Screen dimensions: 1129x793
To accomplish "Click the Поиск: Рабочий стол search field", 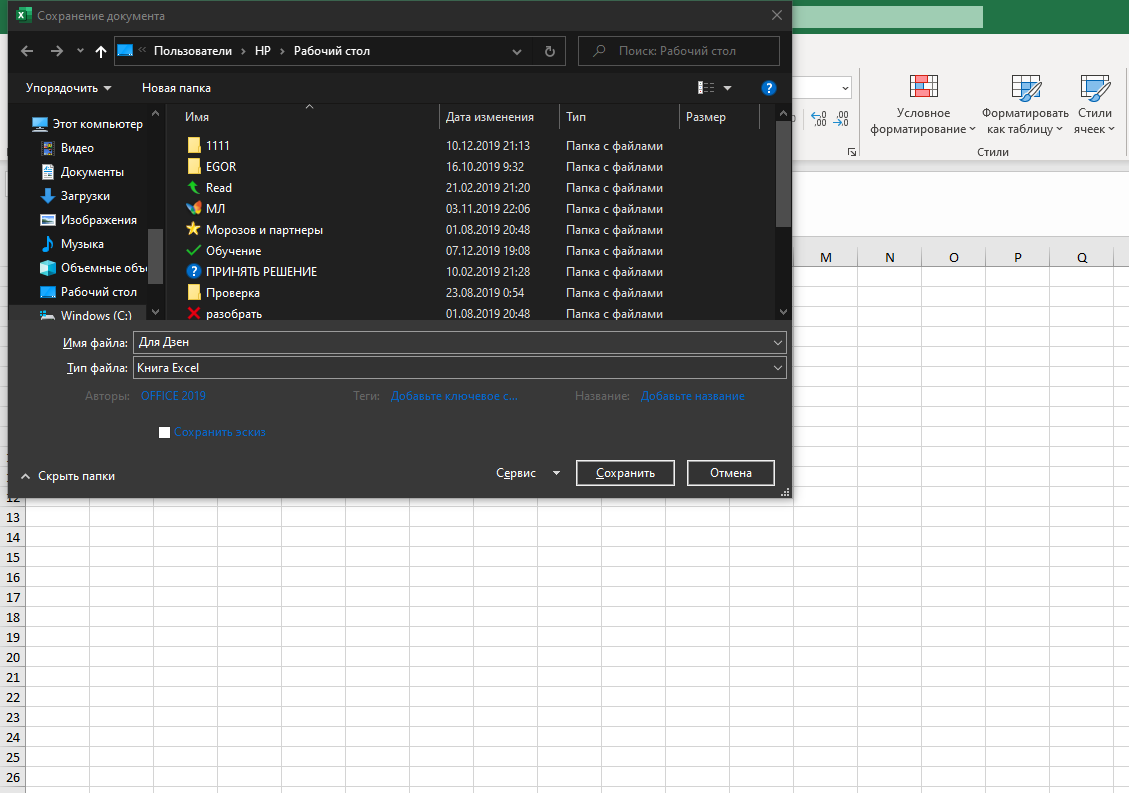I will click(678, 51).
